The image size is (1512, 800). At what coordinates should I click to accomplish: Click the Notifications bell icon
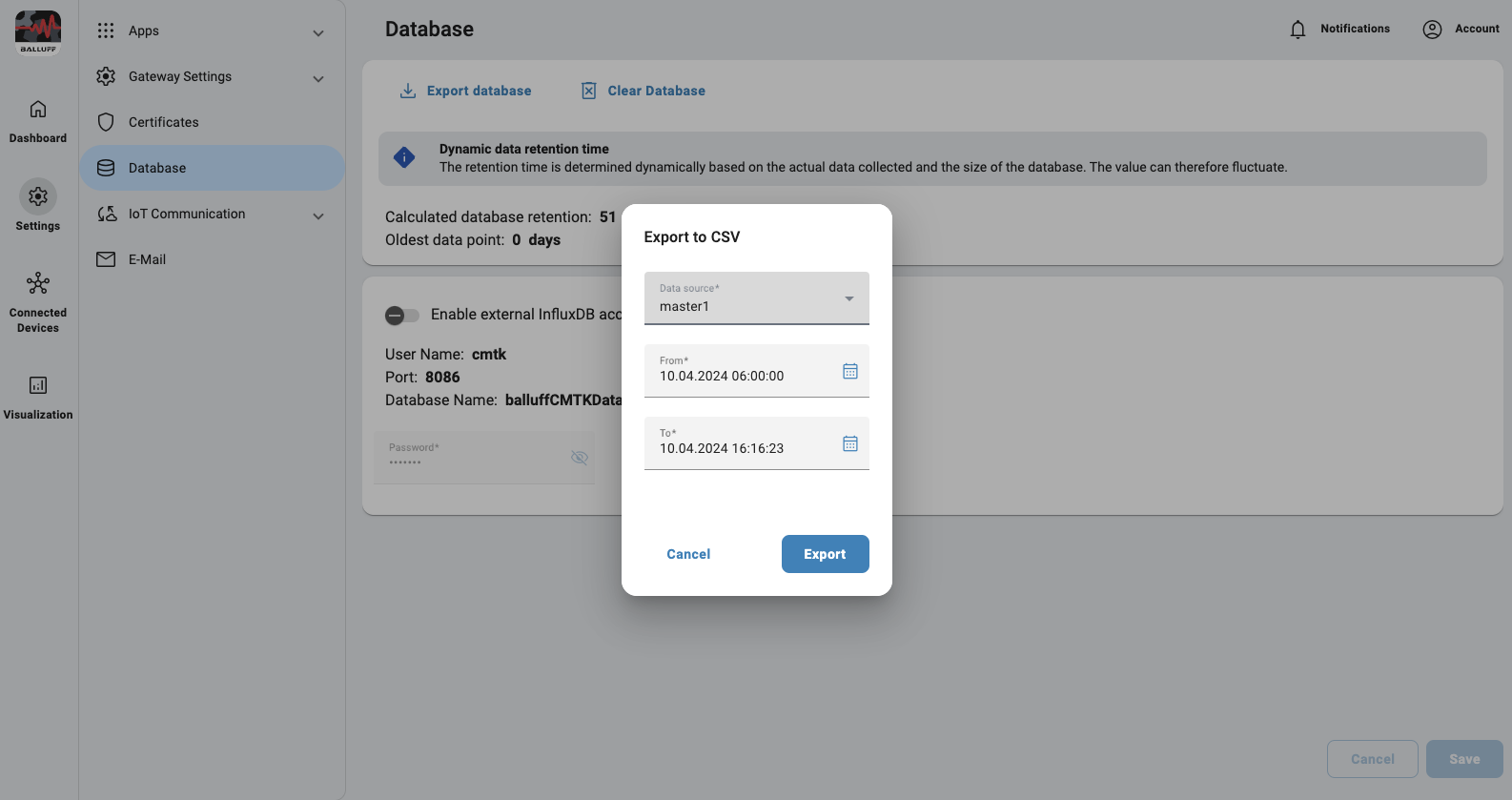point(1297,30)
